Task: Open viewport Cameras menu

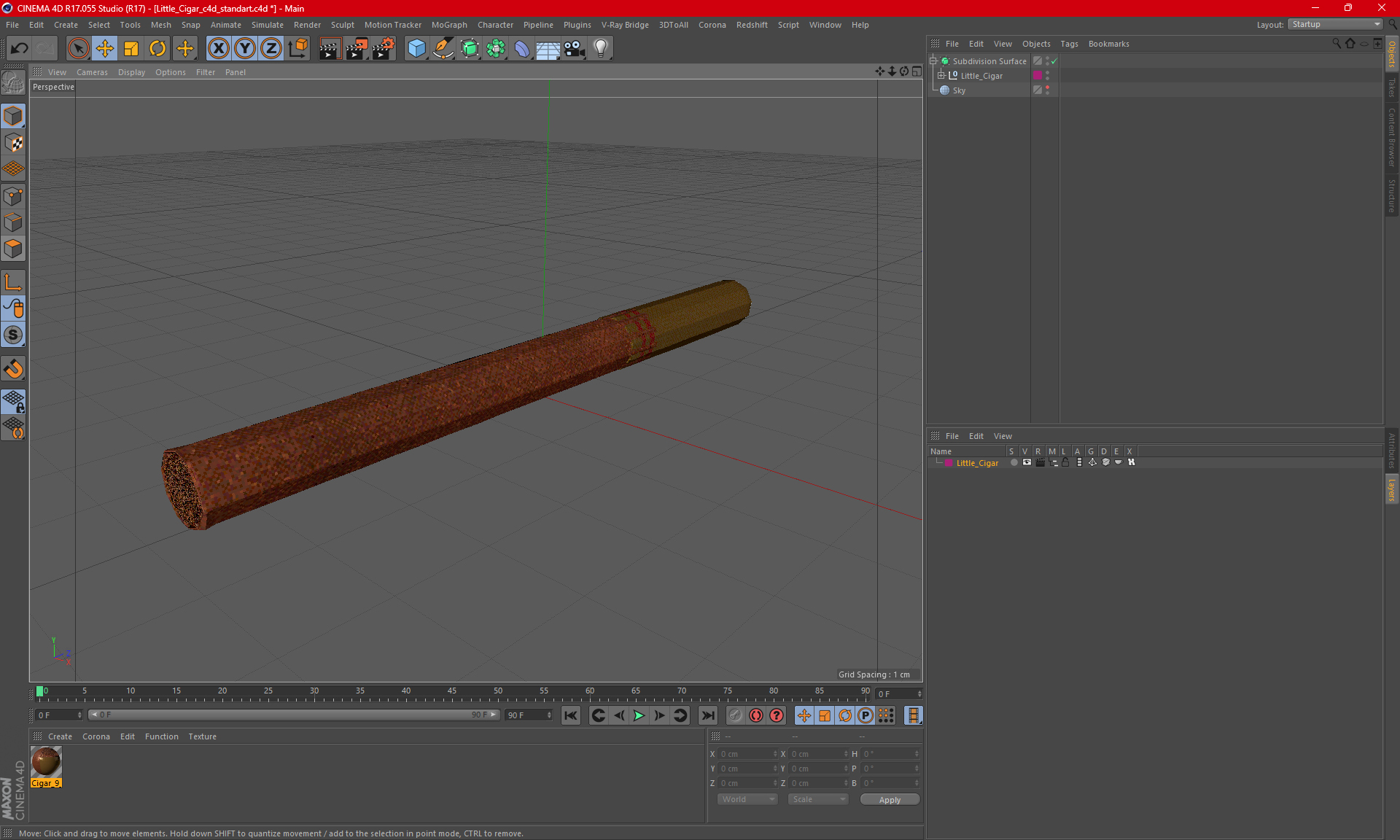Action: tap(92, 72)
